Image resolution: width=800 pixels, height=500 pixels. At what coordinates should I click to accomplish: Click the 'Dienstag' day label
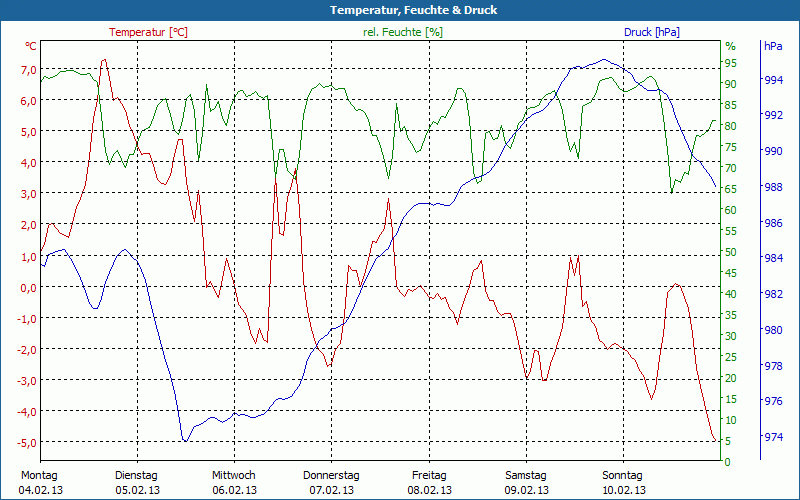point(136,476)
